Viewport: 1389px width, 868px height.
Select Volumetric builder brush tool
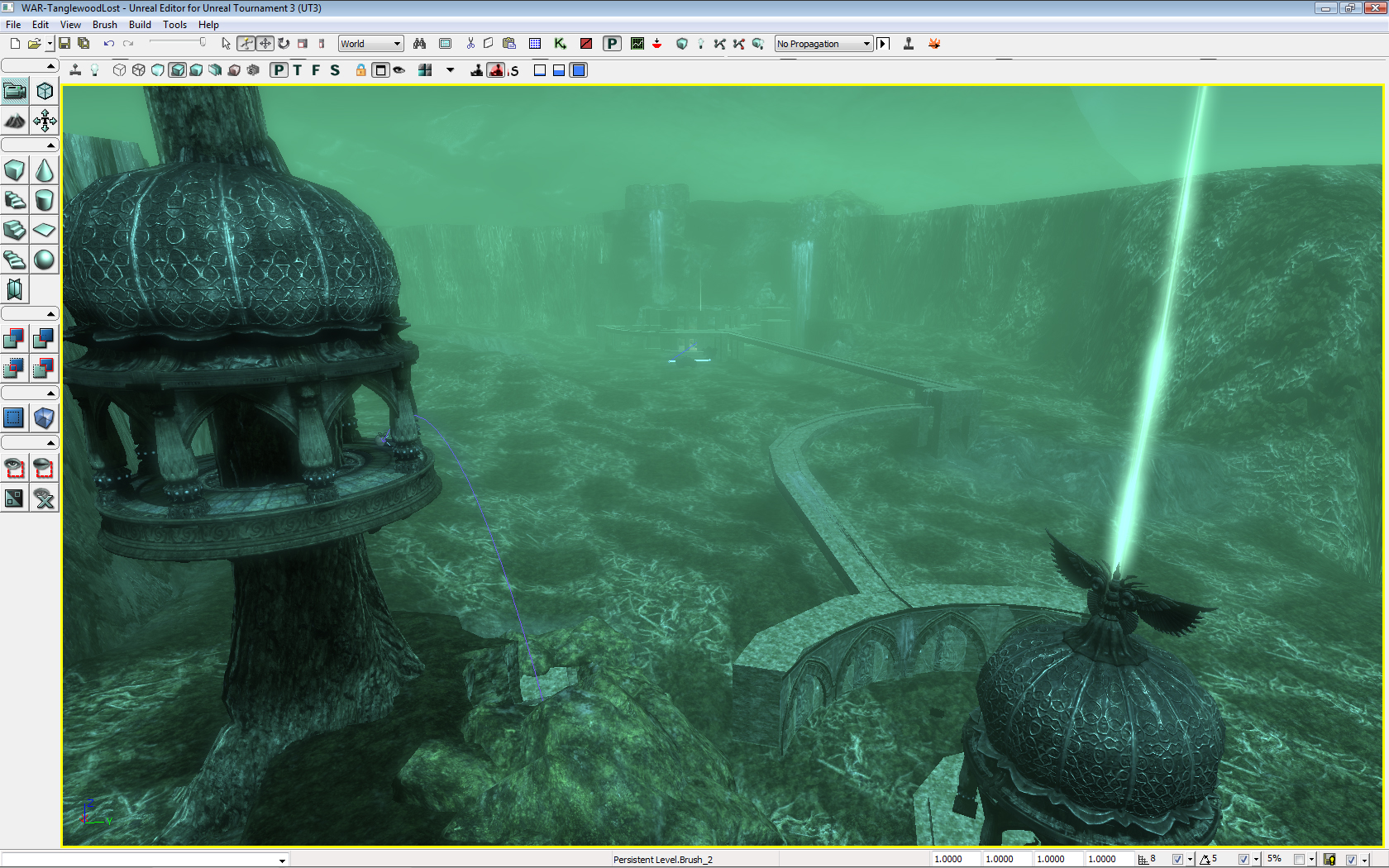coord(15,289)
